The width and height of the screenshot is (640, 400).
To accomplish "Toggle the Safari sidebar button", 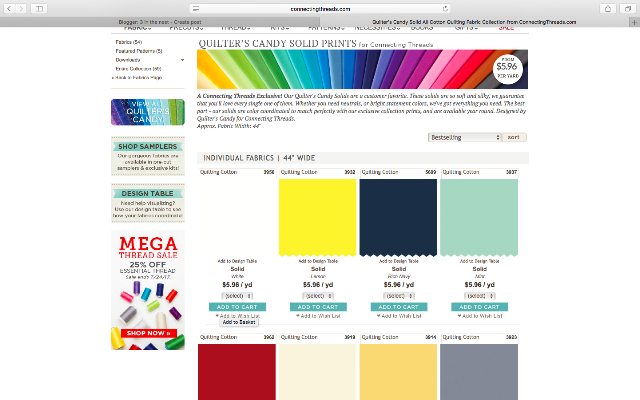I will point(39,8).
